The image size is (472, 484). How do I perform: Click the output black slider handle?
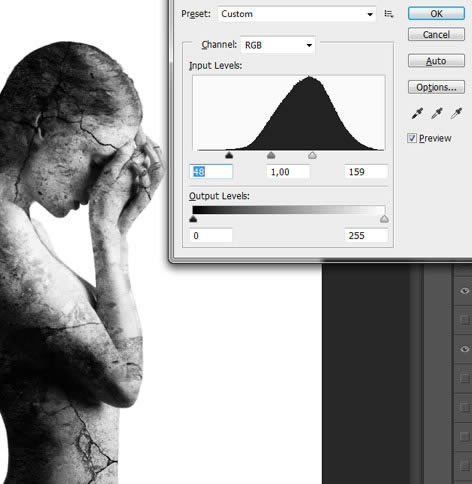click(x=193, y=219)
